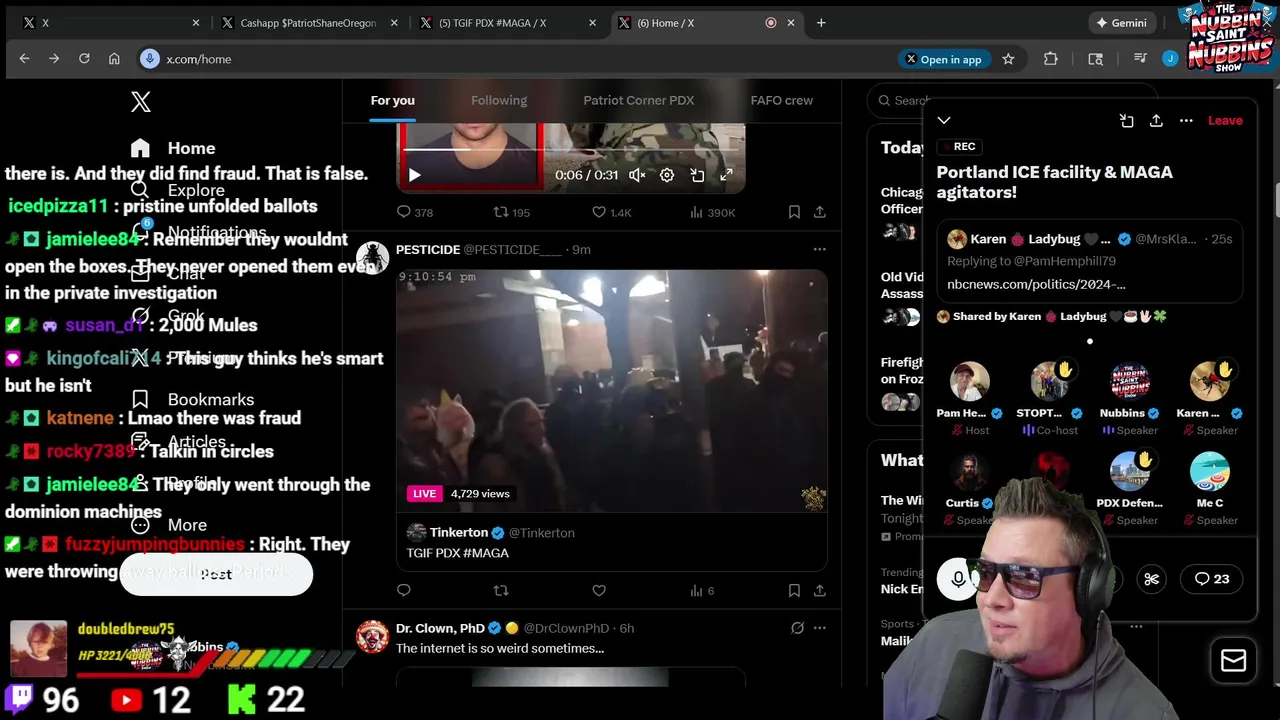Viewport: 1280px width, 720px height.
Task: Open video player settings gear
Action: click(x=667, y=175)
